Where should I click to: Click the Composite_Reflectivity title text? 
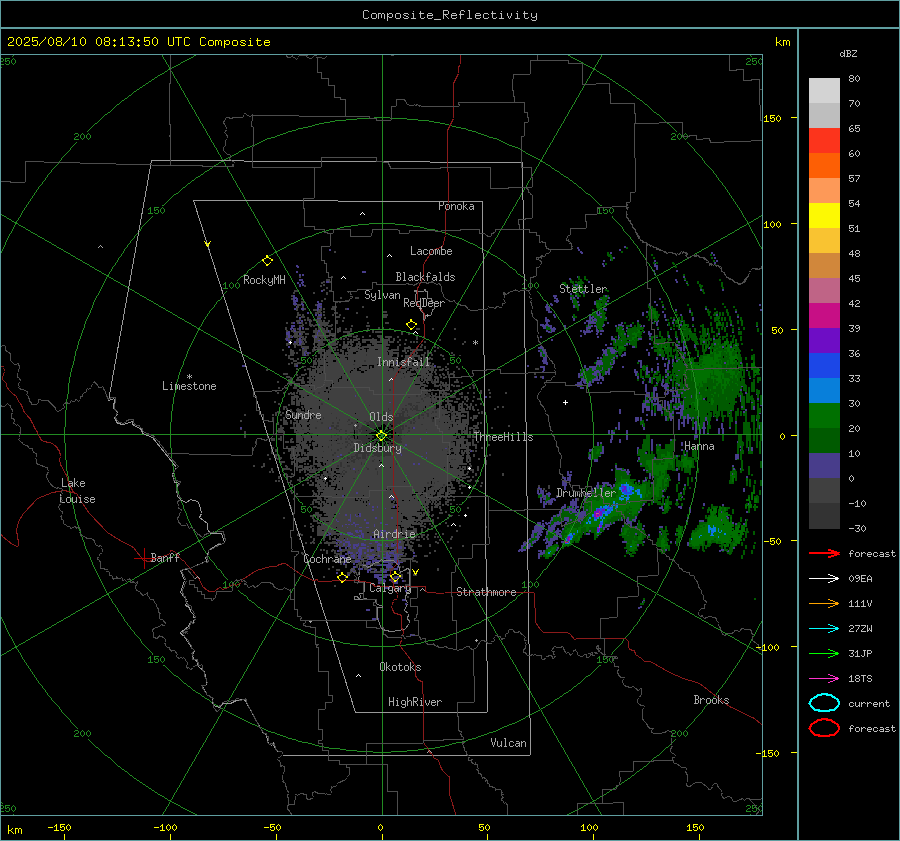tap(449, 15)
